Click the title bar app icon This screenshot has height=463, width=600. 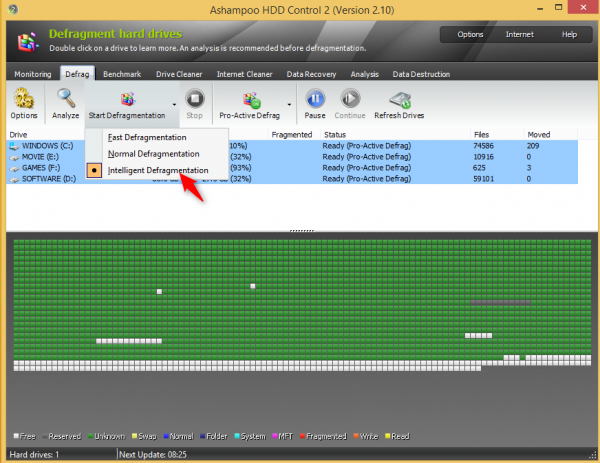tap(13, 9)
